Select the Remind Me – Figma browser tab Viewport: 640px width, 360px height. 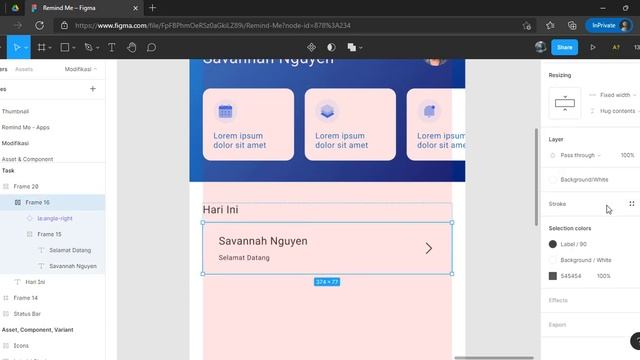pos(84,8)
